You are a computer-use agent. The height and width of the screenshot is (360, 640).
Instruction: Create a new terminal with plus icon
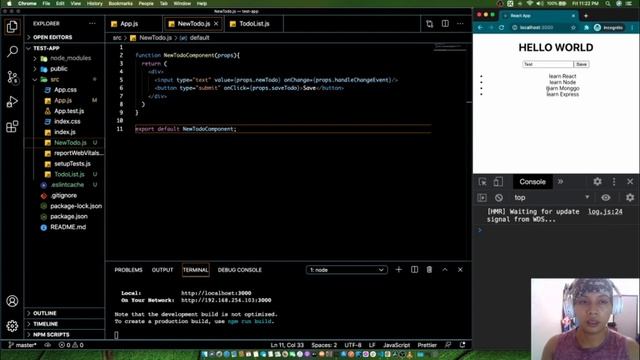[x=399, y=269]
